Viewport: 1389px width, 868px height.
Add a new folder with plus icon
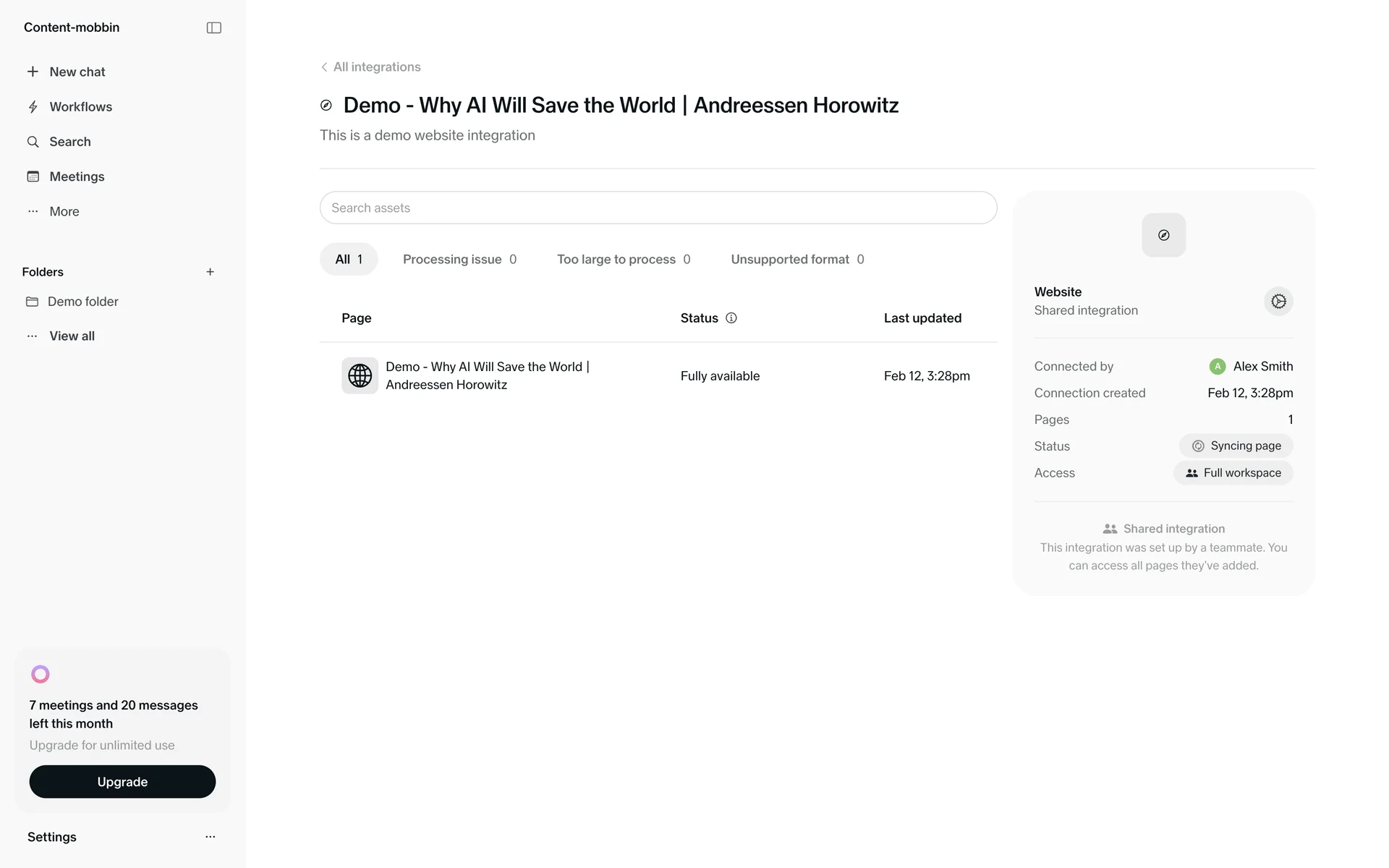(x=210, y=272)
